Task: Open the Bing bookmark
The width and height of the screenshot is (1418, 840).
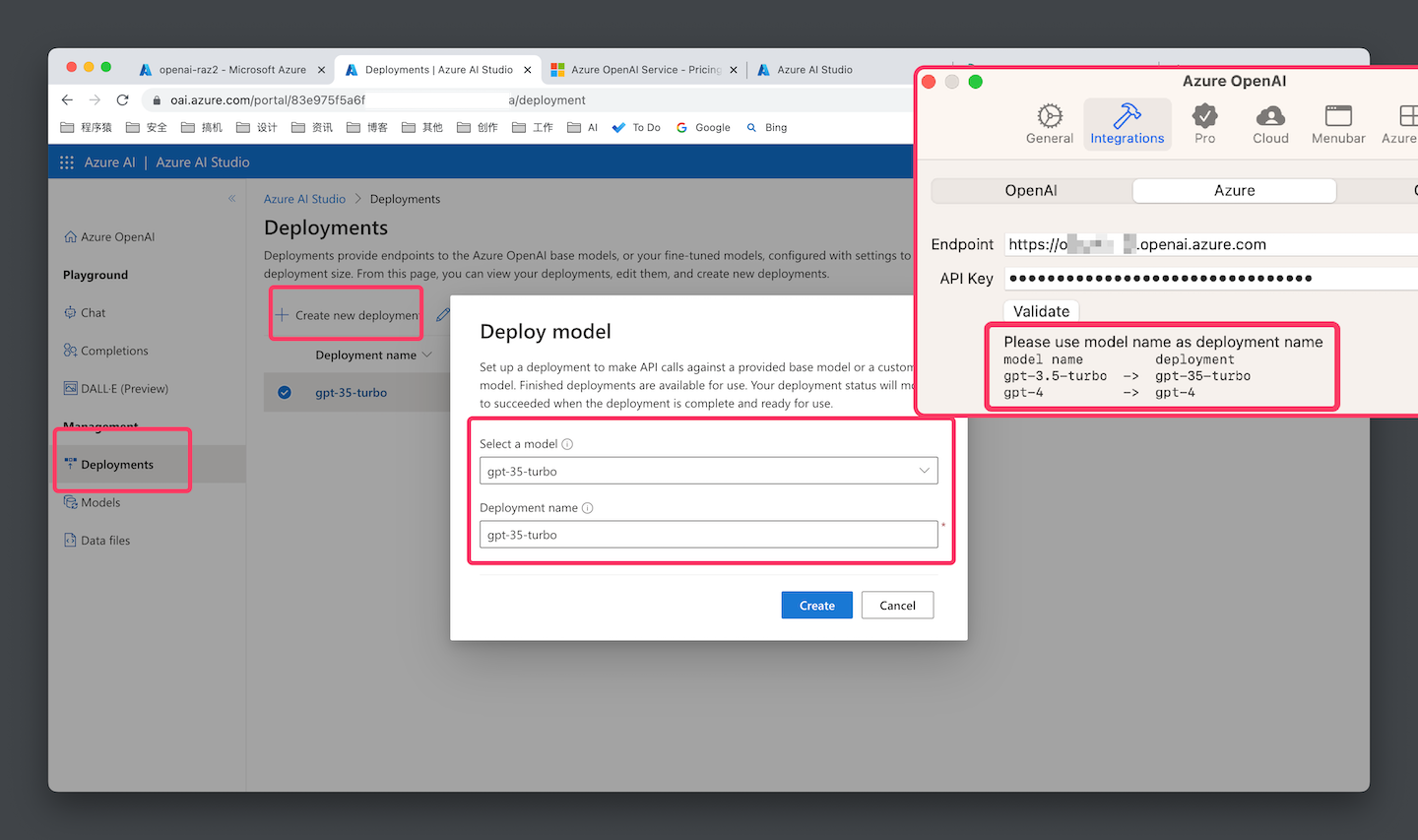Action: pos(767,127)
